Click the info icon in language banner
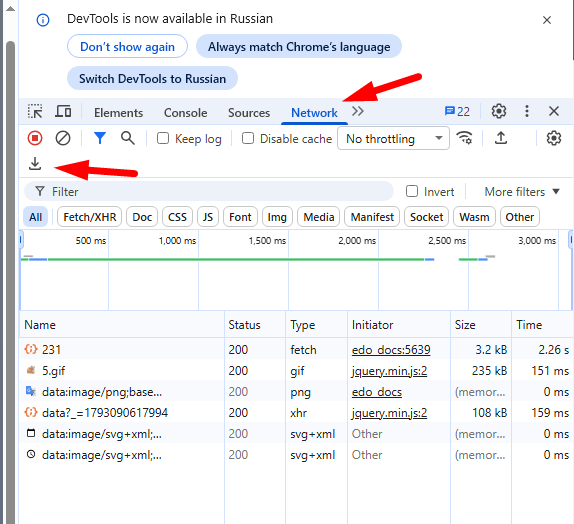The width and height of the screenshot is (574, 524). (43, 20)
